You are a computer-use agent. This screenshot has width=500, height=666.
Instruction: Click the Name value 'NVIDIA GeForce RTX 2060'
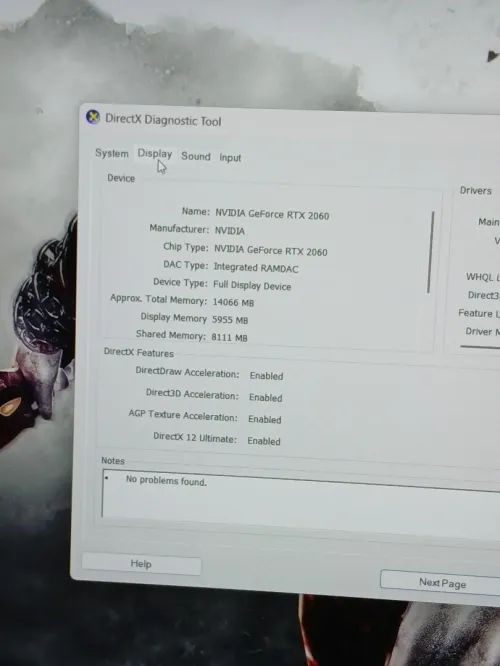pyautogui.click(x=272, y=214)
